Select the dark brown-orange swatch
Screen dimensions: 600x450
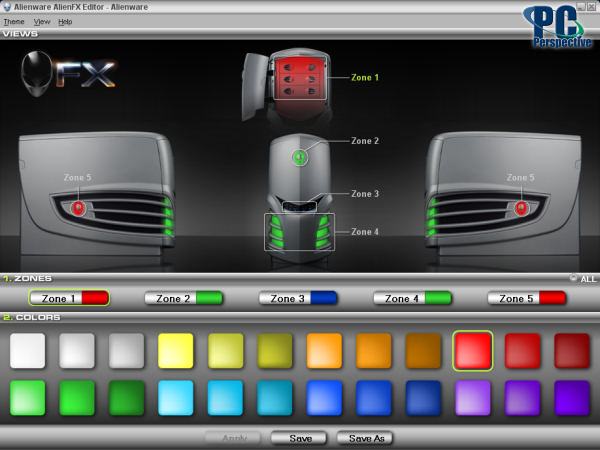pyautogui.click(x=423, y=351)
